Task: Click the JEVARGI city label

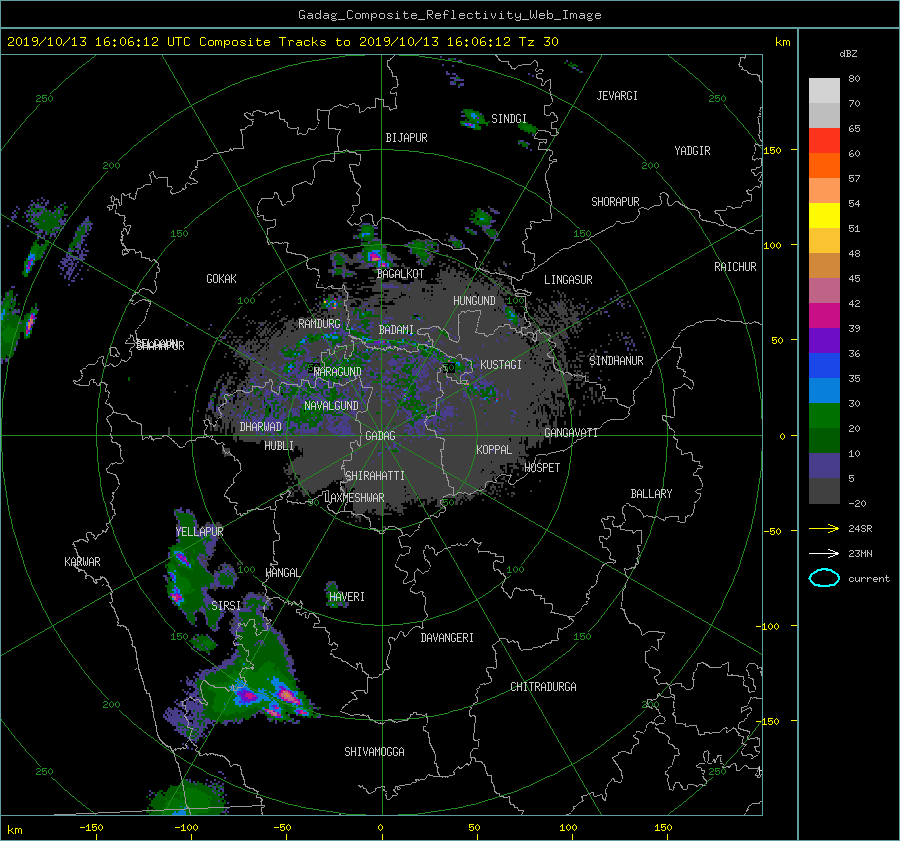Action: (x=617, y=96)
